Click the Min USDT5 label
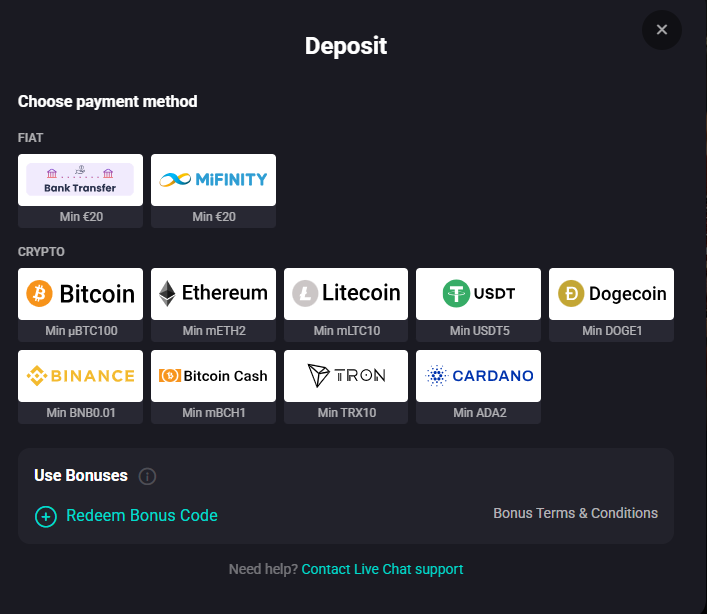This screenshot has width=707, height=614. coord(478,331)
